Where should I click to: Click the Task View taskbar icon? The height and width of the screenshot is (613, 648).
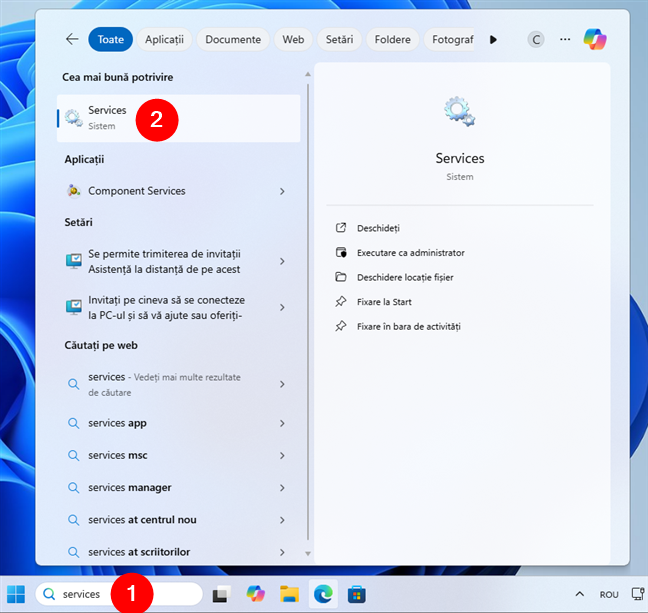click(x=222, y=594)
